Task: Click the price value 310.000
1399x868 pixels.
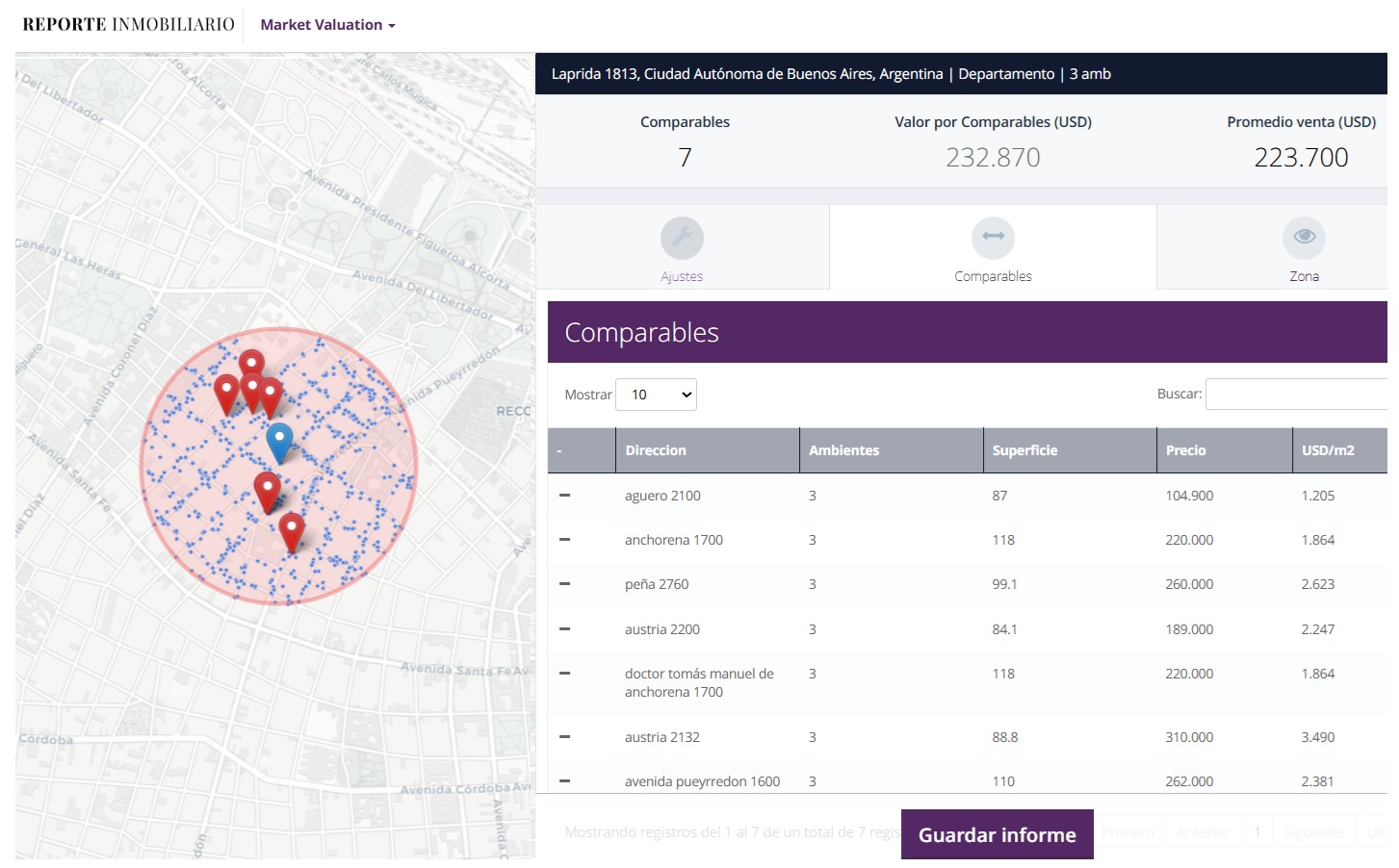Action: [x=1189, y=737]
